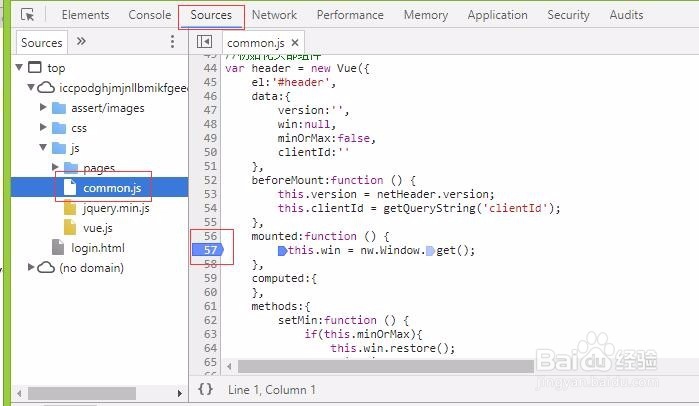Switch to the Console tab
Viewport: 699px width, 406px height.
point(149,15)
